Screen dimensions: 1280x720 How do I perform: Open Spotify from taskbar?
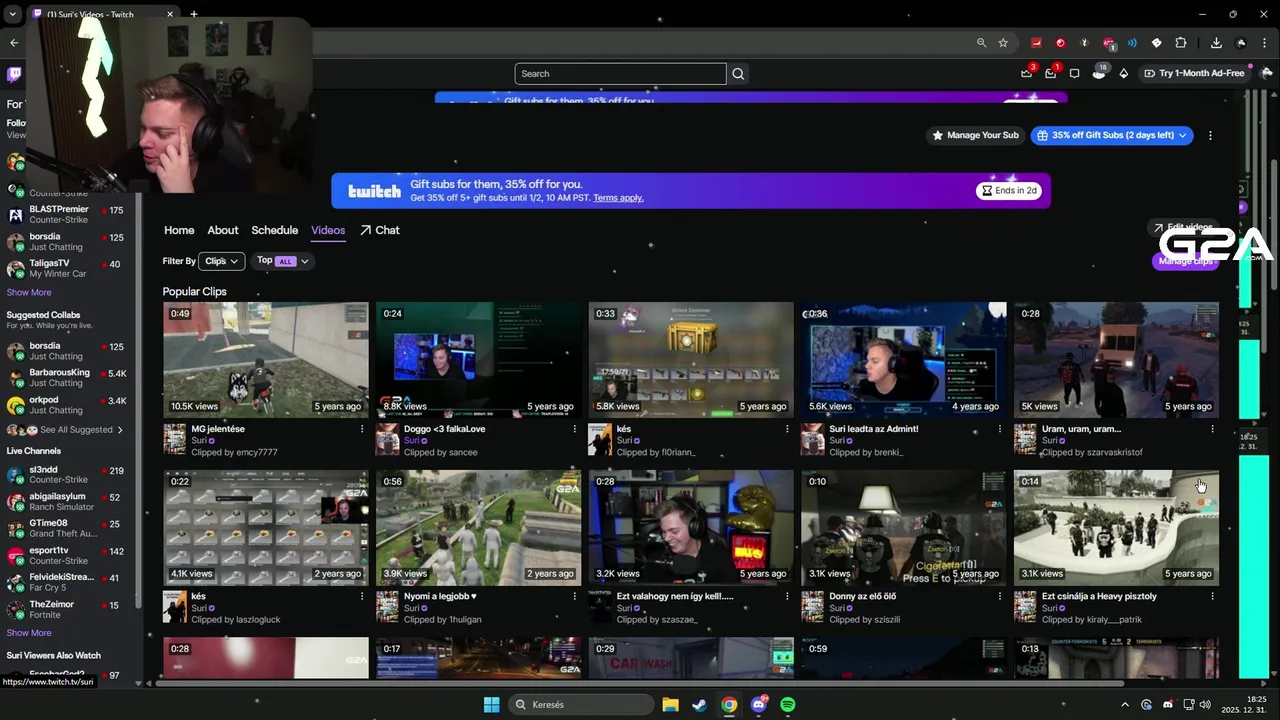[x=788, y=705]
